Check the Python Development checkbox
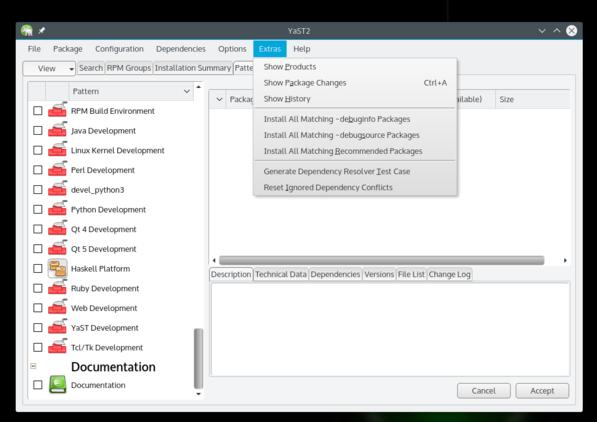597x422 pixels. (x=38, y=209)
